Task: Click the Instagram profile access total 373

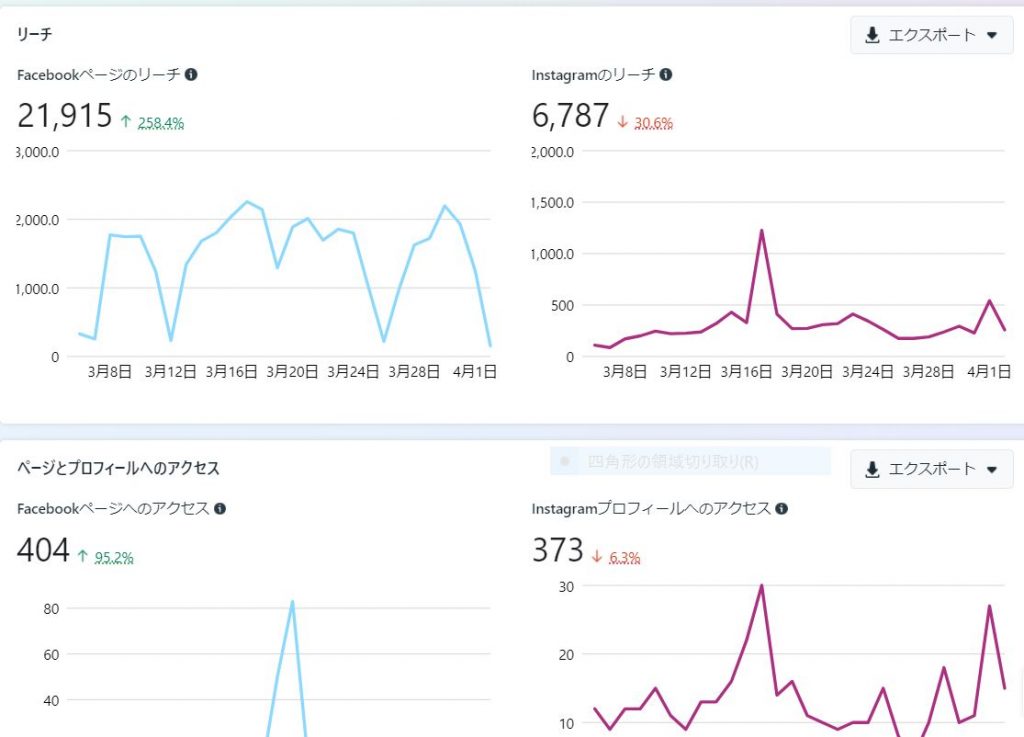Action: pyautogui.click(x=558, y=550)
